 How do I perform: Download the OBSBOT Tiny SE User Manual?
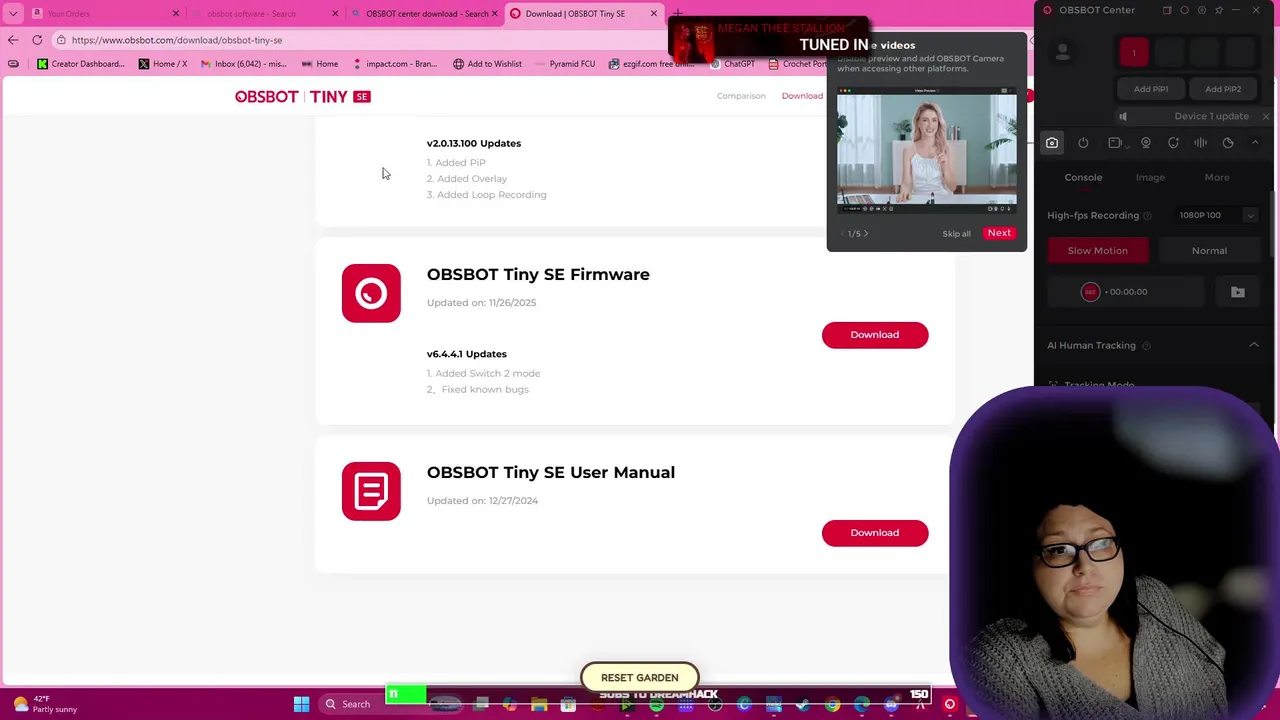point(875,533)
